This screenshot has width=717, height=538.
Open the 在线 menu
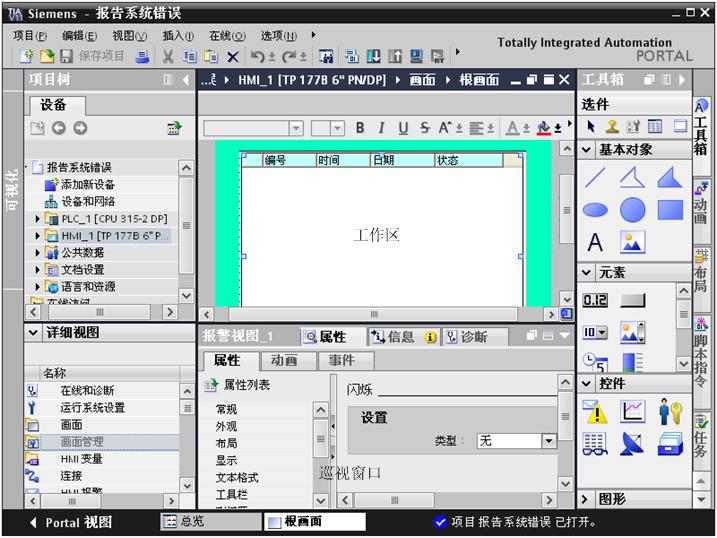click(227, 36)
